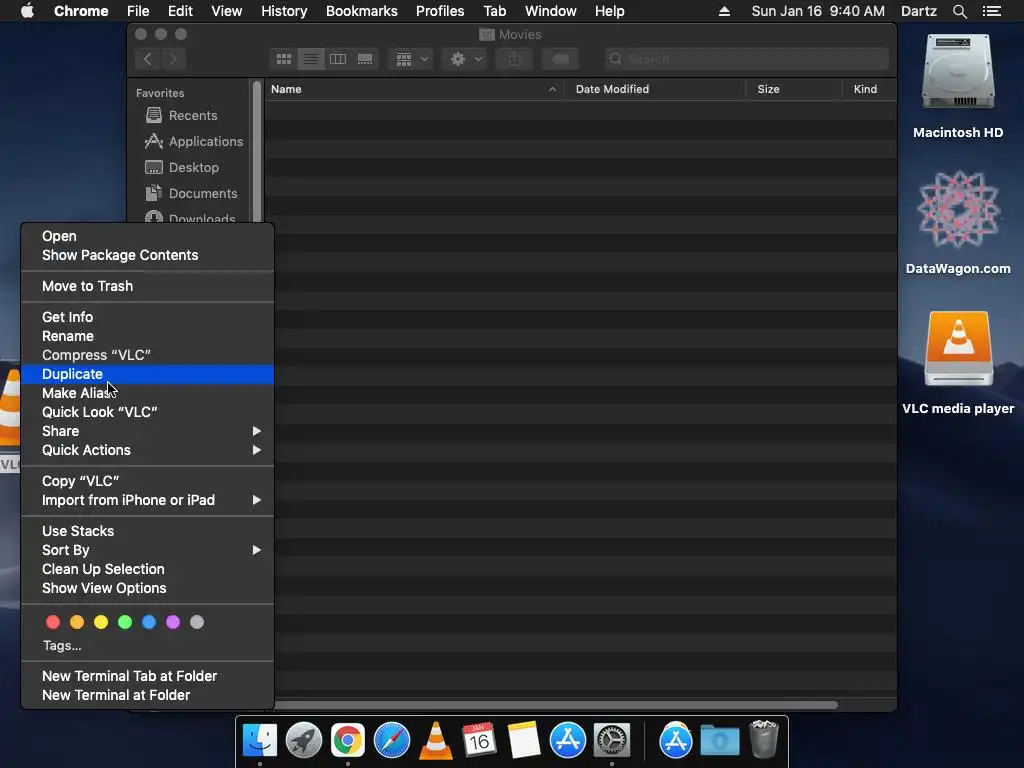Expand Import from iPhone or iPad submenu
The image size is (1024, 768).
(148, 500)
